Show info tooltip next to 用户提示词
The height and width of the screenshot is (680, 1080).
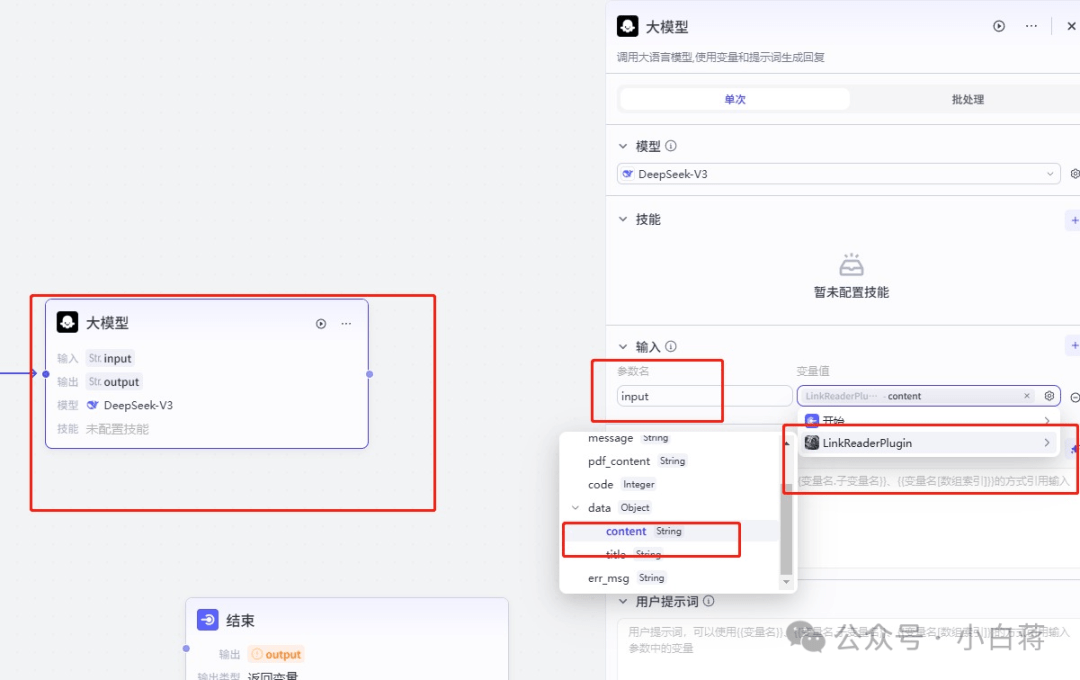coord(708,601)
